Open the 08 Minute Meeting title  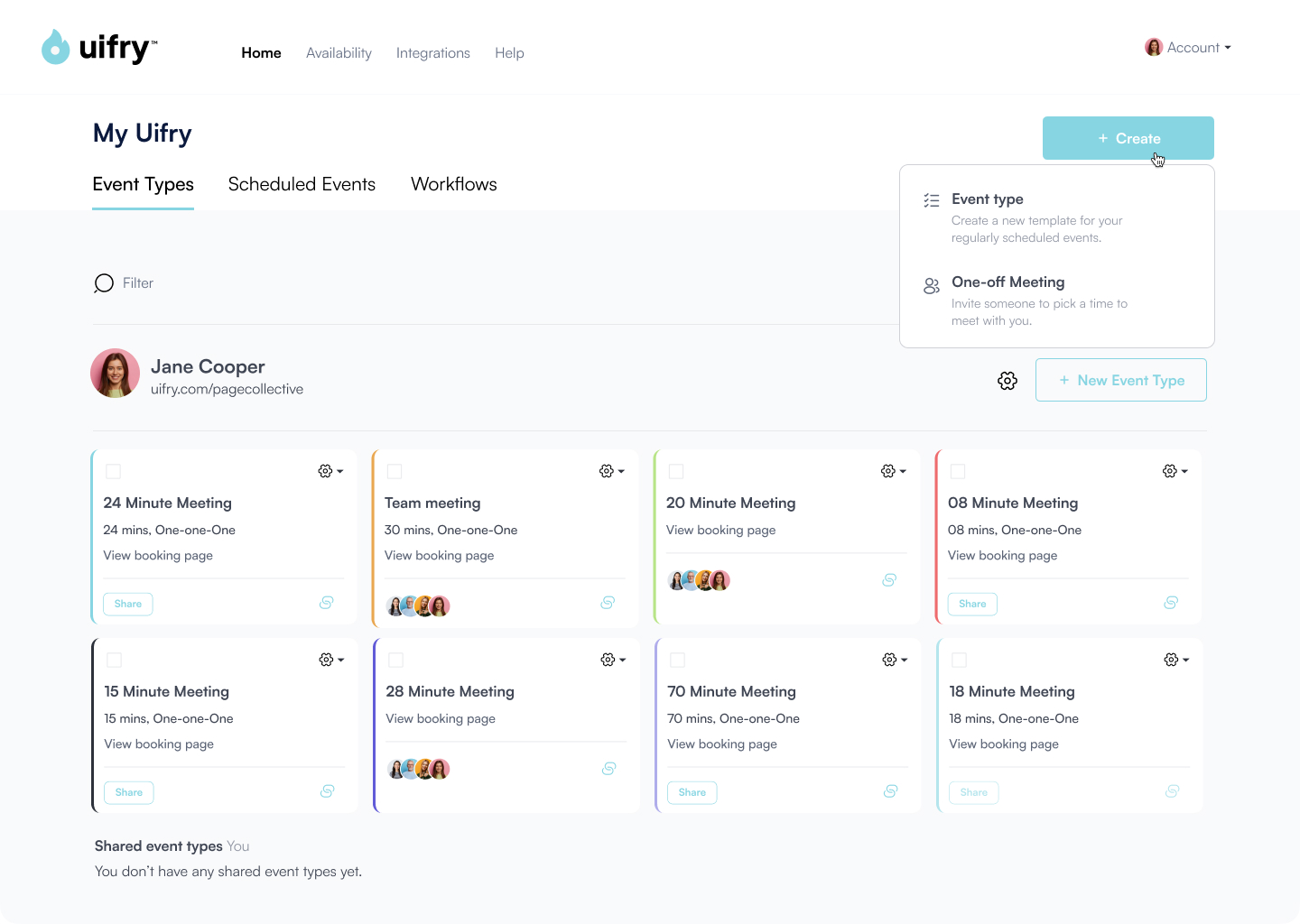click(x=1013, y=504)
